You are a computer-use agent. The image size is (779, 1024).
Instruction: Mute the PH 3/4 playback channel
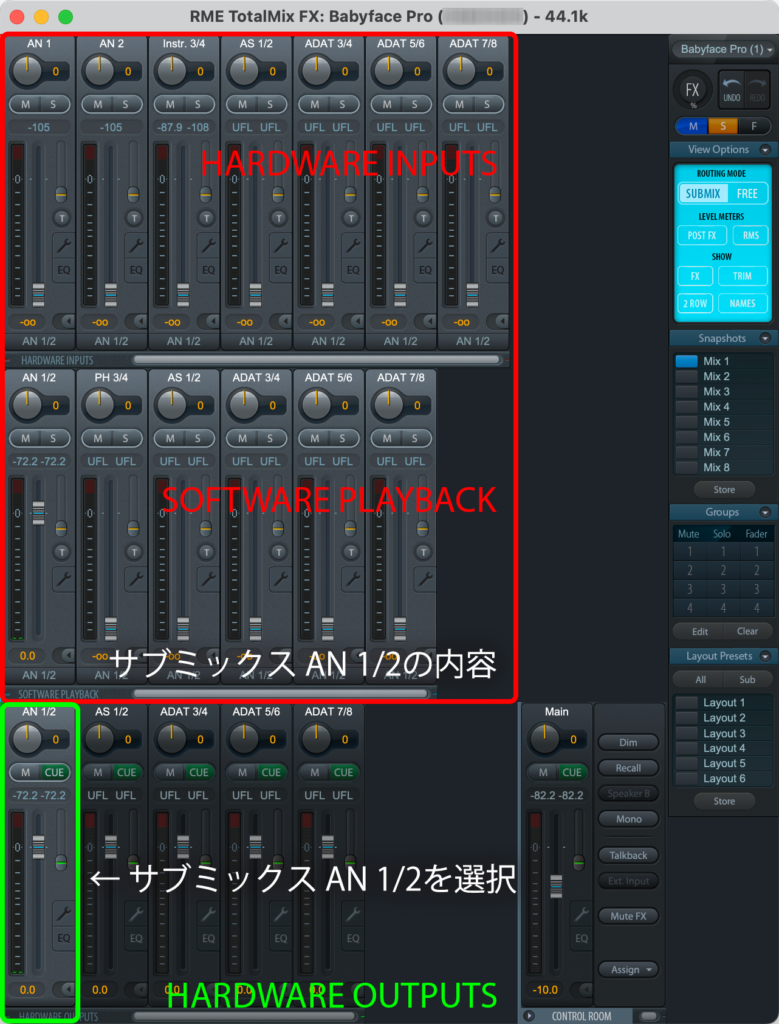[x=97, y=438]
